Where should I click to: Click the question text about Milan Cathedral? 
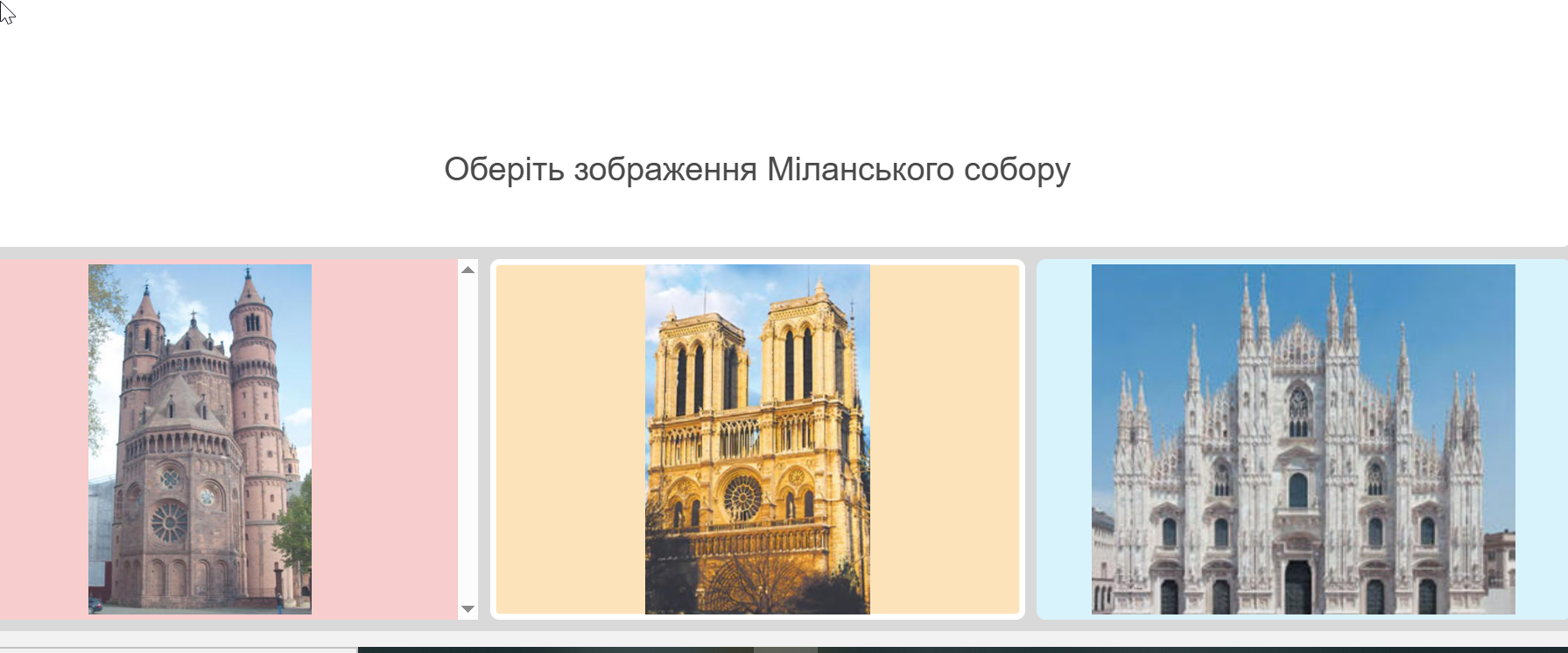point(757,169)
